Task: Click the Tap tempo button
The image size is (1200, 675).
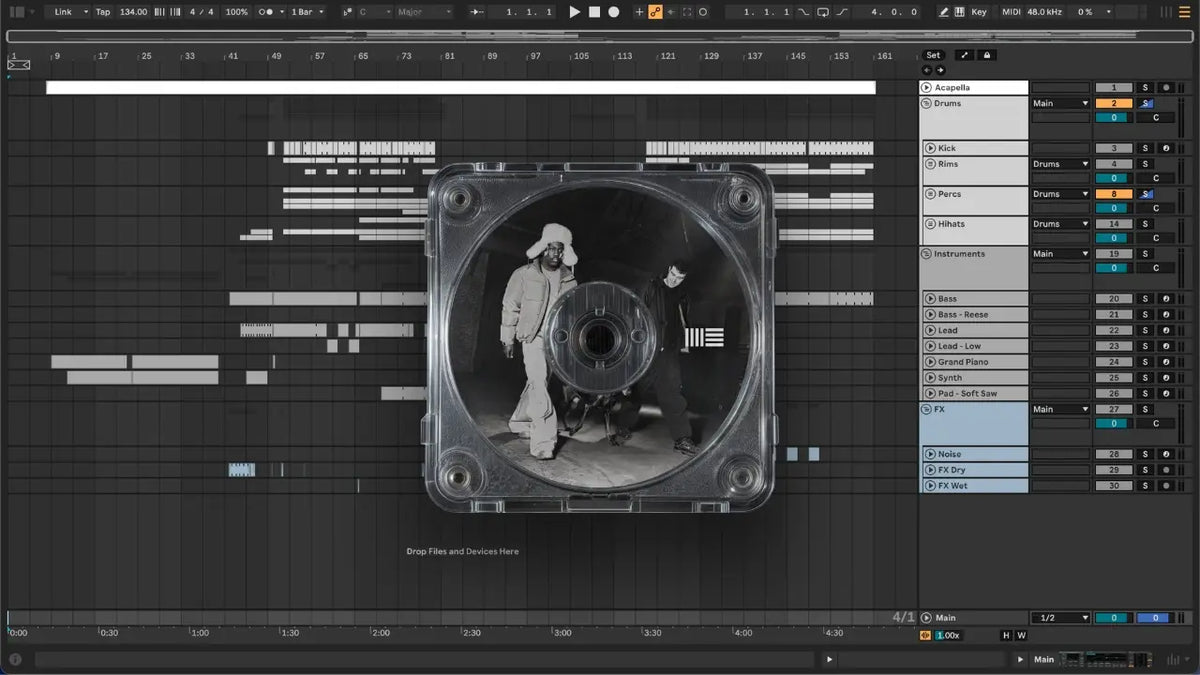Action: point(103,12)
